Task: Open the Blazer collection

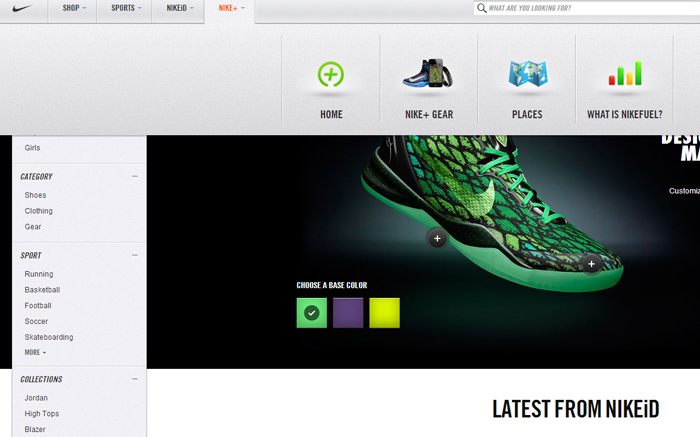Action: click(35, 429)
